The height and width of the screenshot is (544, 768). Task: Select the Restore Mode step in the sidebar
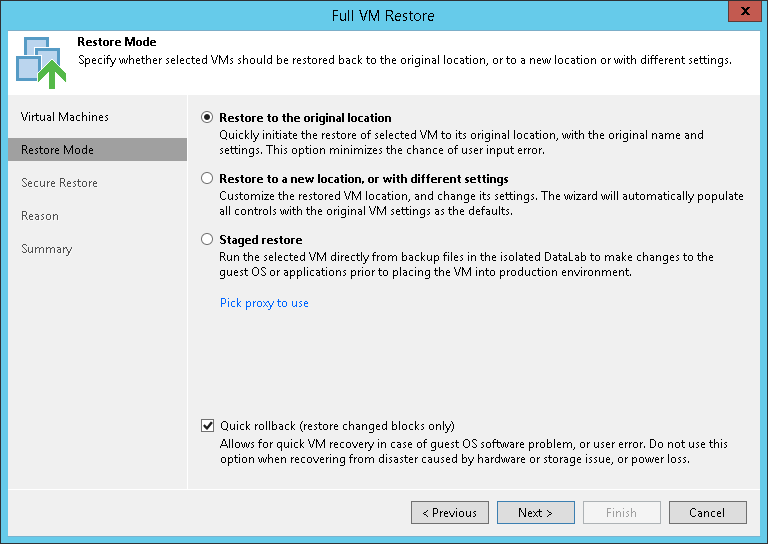[58, 150]
